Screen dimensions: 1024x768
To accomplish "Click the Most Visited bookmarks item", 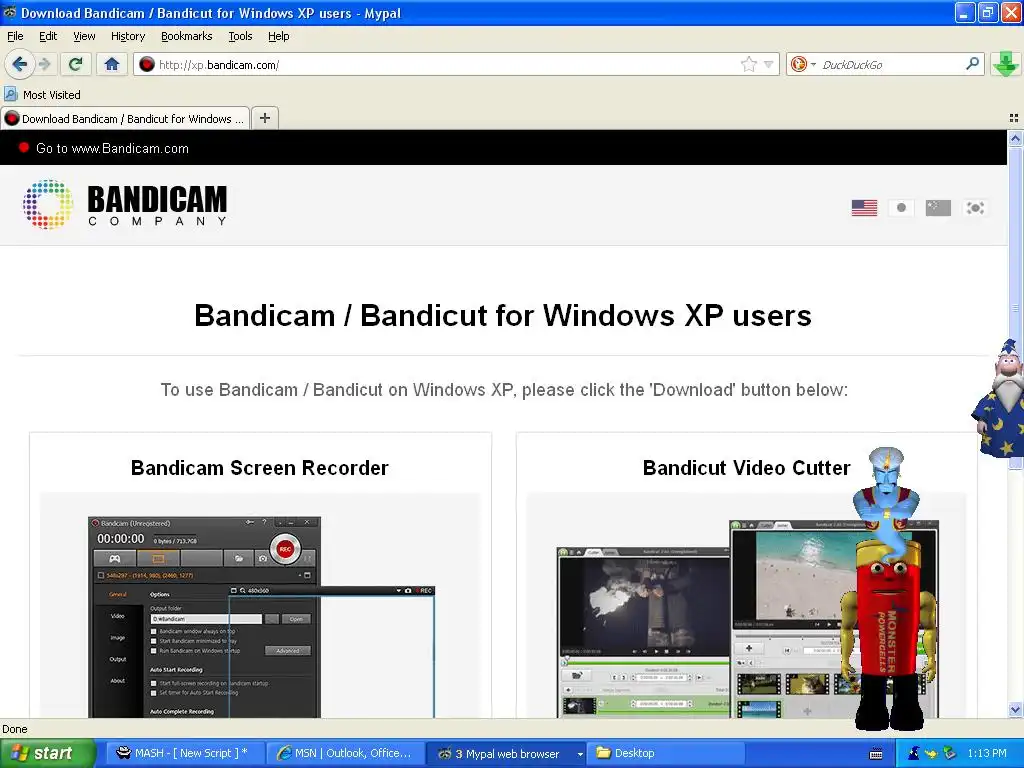I will (x=42, y=95).
